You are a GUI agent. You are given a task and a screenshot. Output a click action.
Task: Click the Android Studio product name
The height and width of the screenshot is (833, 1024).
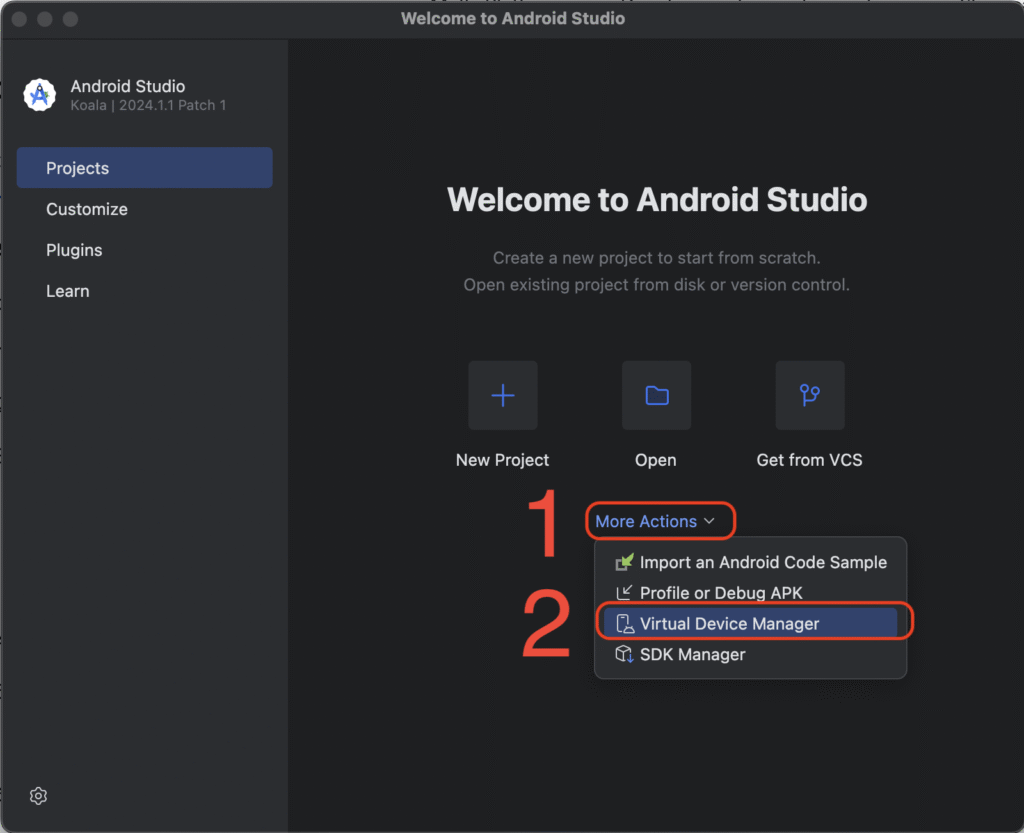pos(128,86)
